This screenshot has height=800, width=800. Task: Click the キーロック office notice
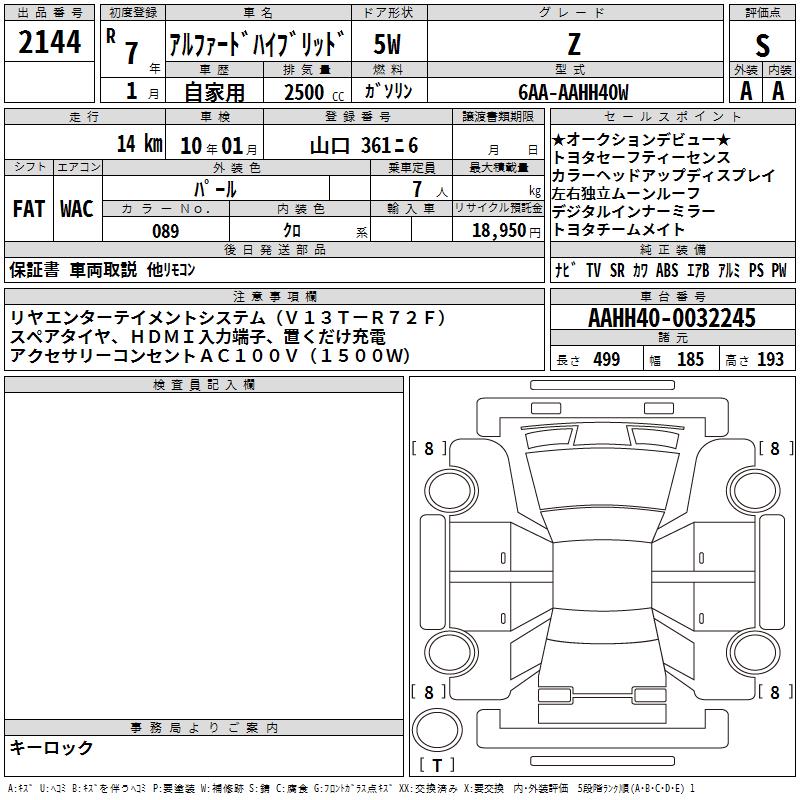point(52,747)
